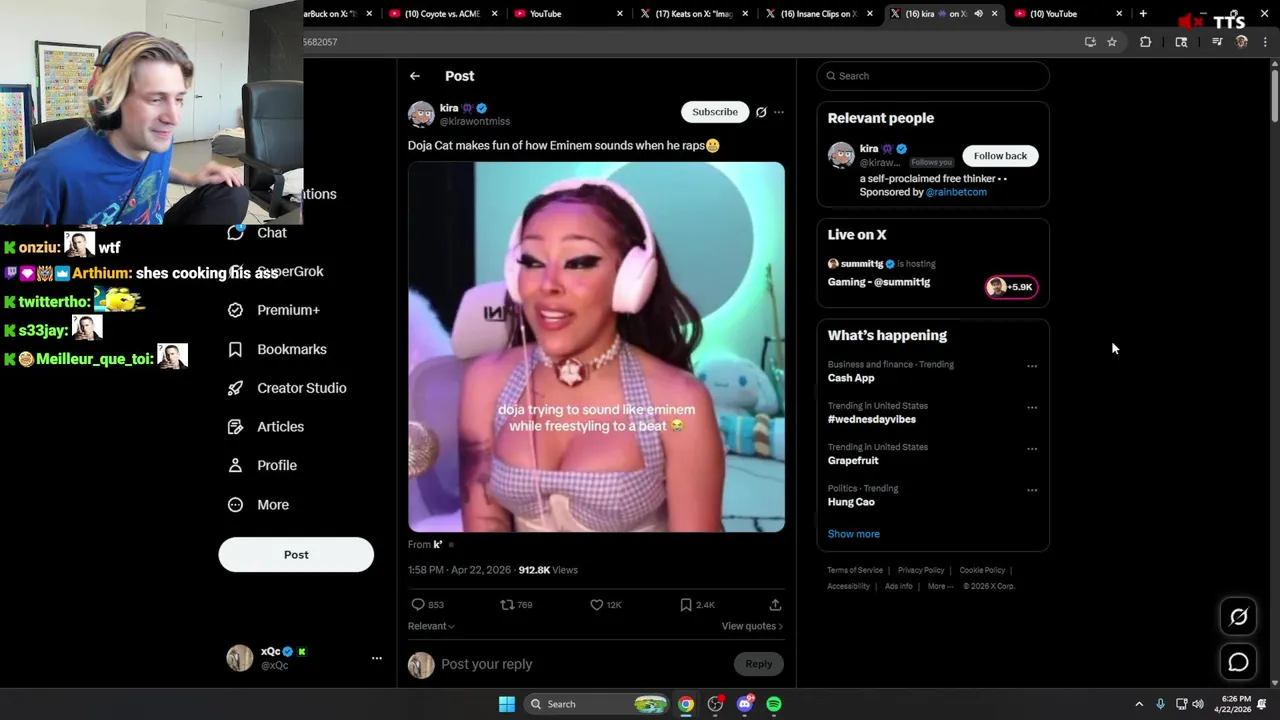Screen dimensions: 1280x720
Task: Expand the footer More menu
Action: 940,586
